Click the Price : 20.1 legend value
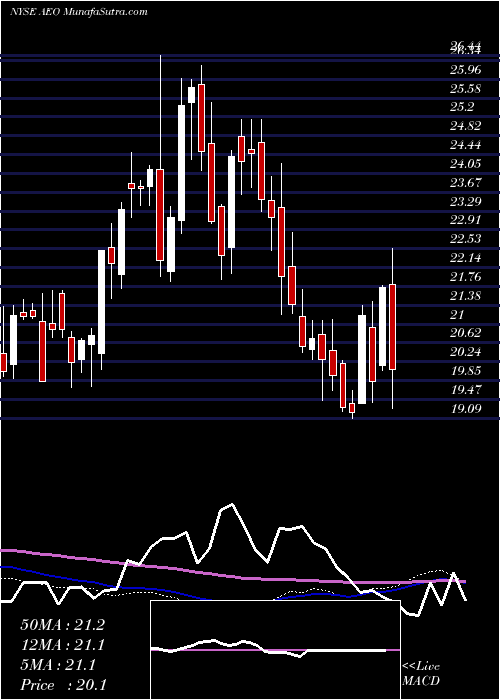 tap(63, 685)
